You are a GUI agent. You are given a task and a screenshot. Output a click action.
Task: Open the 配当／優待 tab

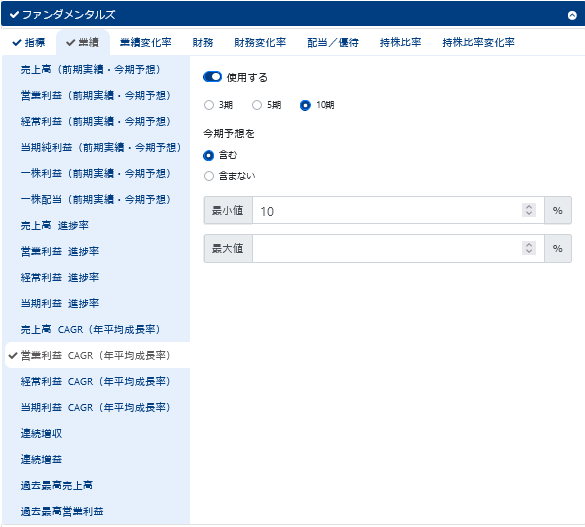(x=333, y=43)
